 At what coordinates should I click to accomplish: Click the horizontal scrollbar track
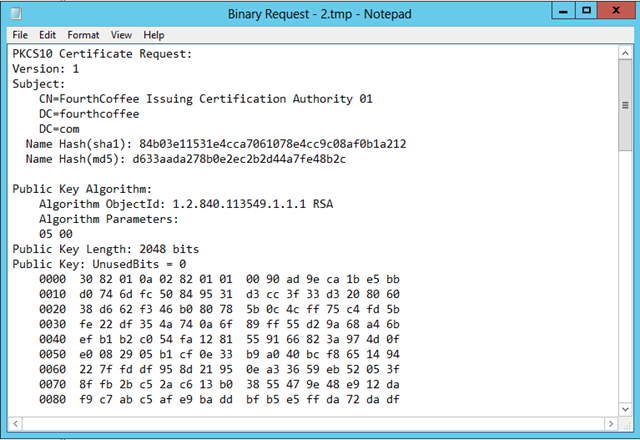pyautogui.click(x=313, y=424)
